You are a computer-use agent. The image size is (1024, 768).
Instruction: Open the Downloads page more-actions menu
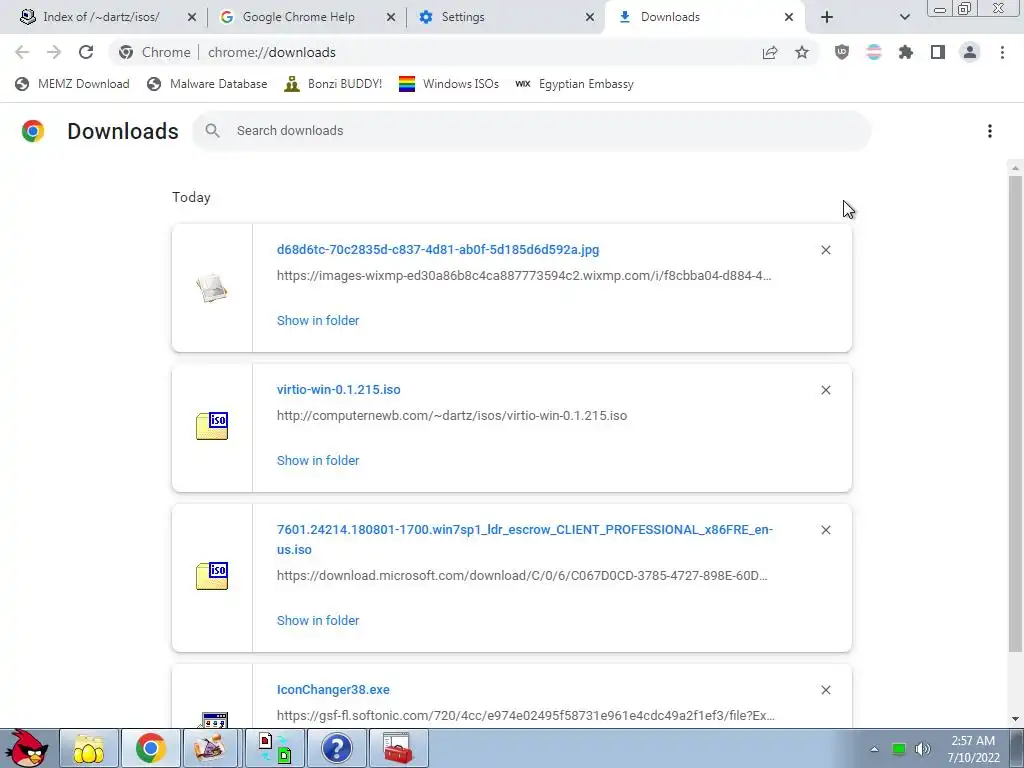pos(990,131)
